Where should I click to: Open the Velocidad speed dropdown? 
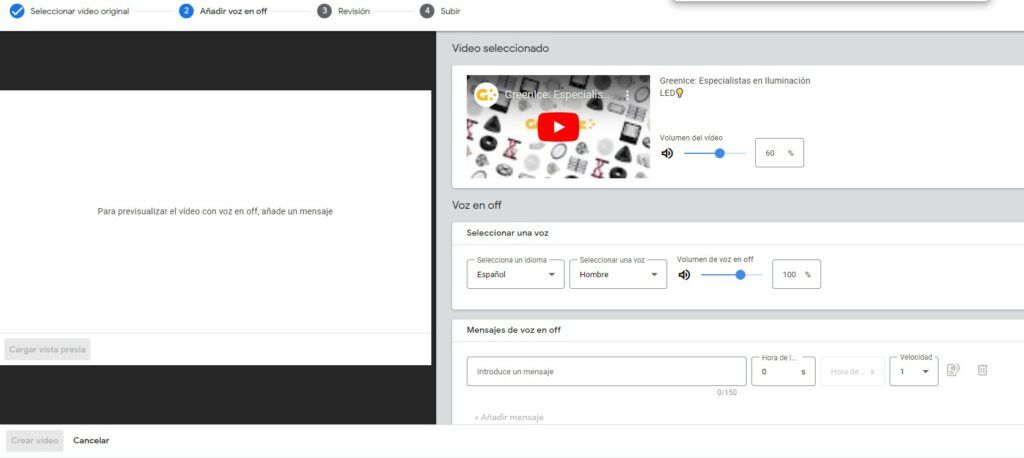point(913,371)
